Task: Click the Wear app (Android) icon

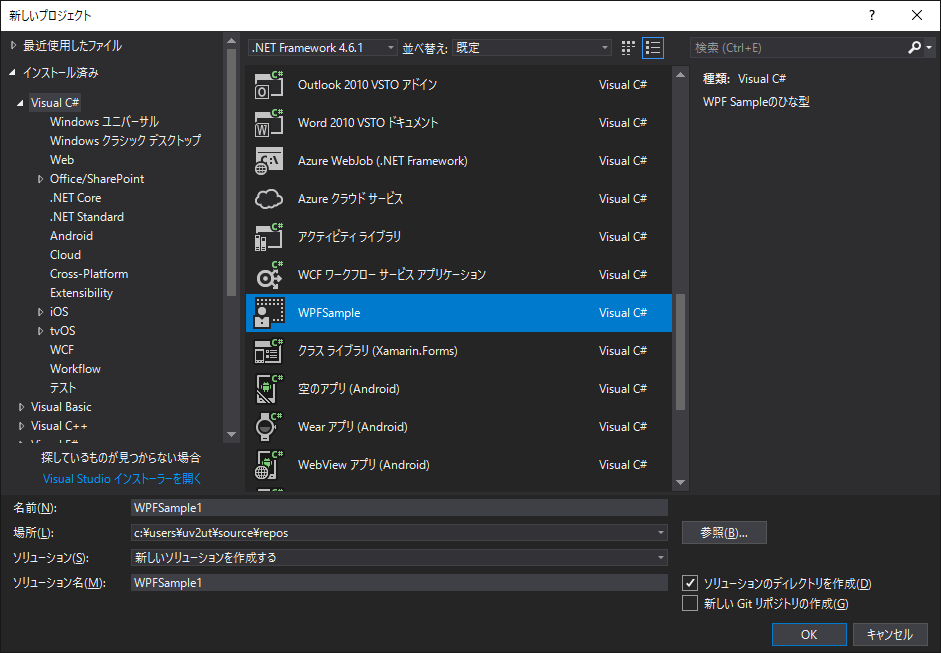Action: (268, 427)
